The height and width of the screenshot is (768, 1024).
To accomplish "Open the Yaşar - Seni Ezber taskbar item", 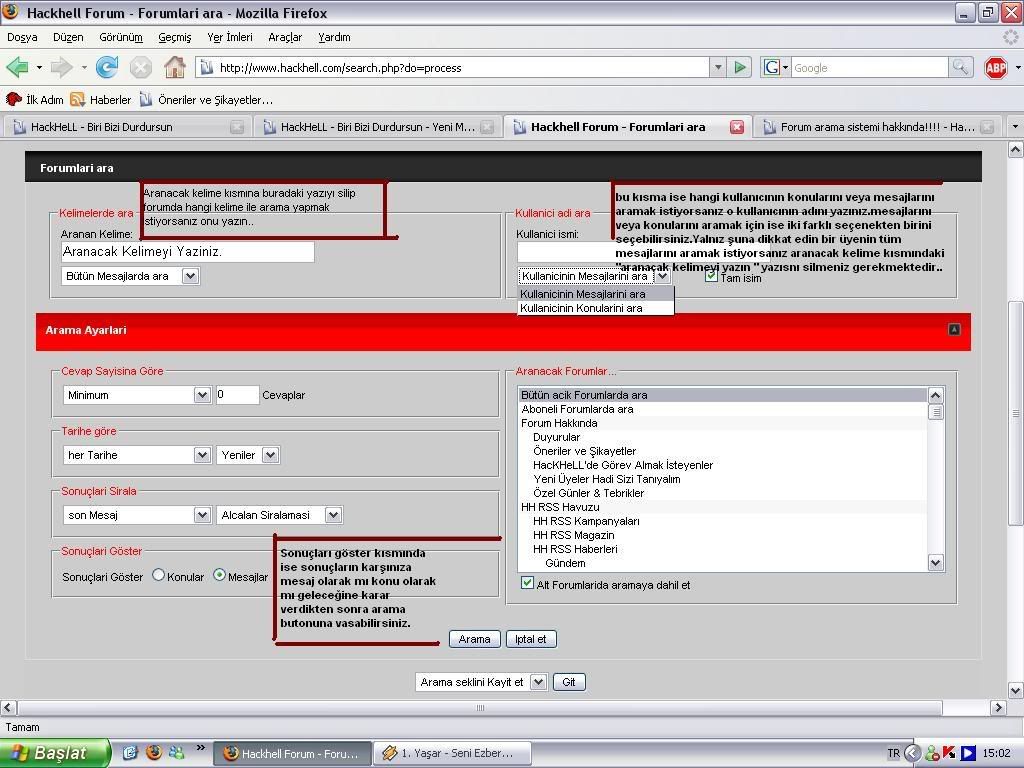I will pyautogui.click(x=452, y=754).
